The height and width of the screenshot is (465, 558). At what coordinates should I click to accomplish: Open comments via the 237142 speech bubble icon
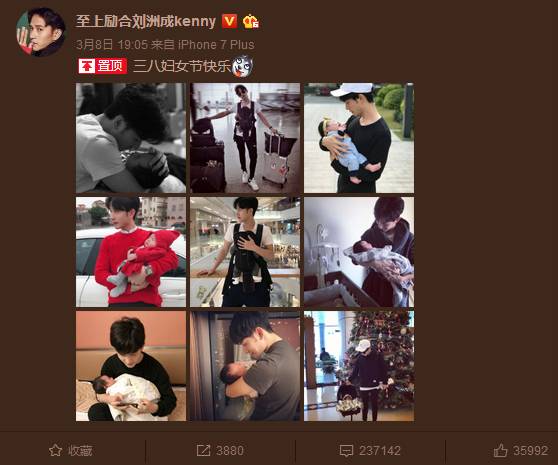[346, 451]
